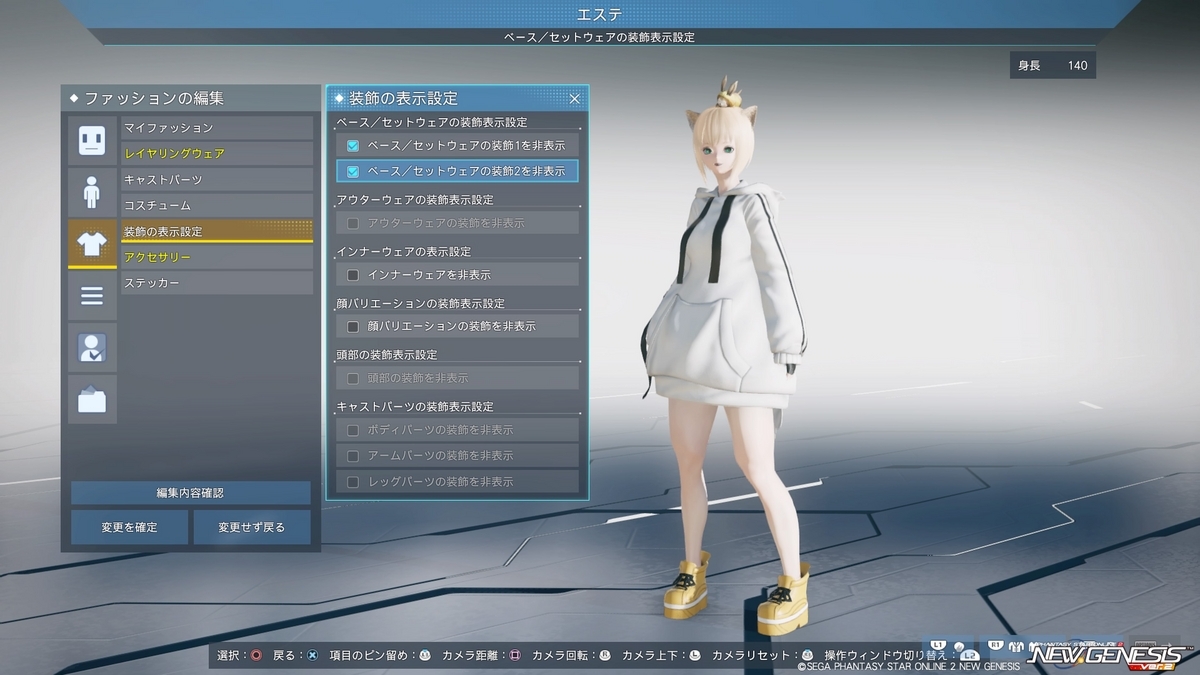Click the 選択 circle button hint
This screenshot has width=1200, height=675.
[257, 655]
